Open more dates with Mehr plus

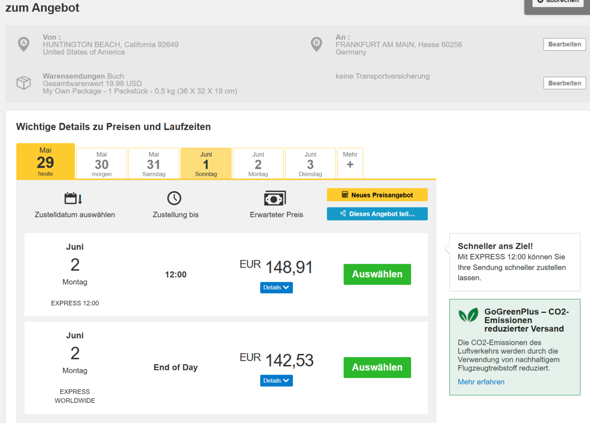tap(350, 163)
